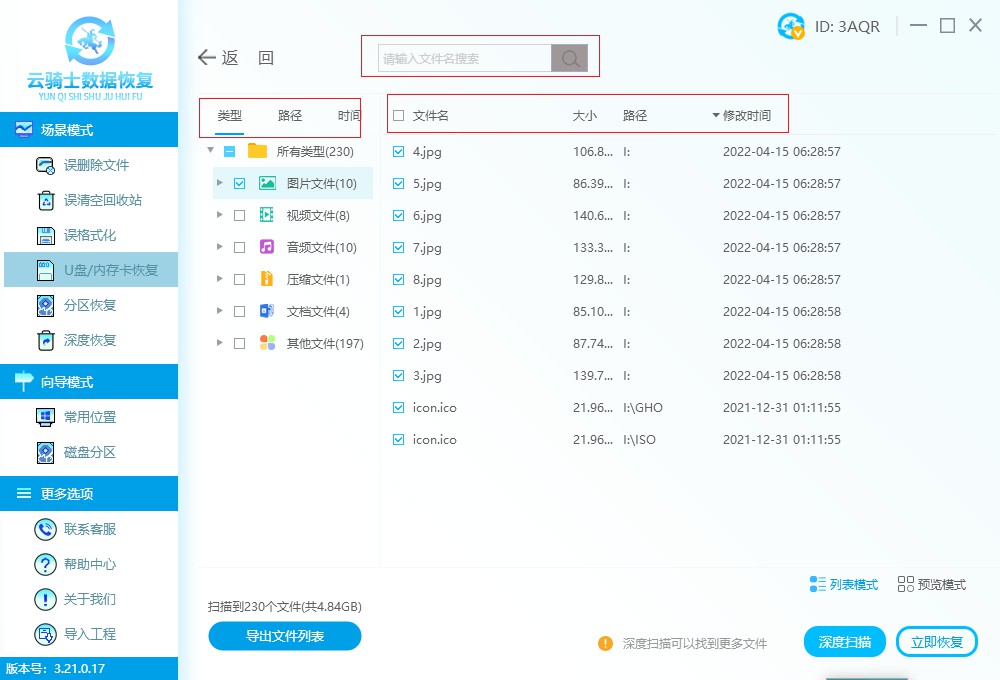Open 帮助中心 help center
Screen dimensions: 1000x680
pyautogui.click(x=90, y=564)
